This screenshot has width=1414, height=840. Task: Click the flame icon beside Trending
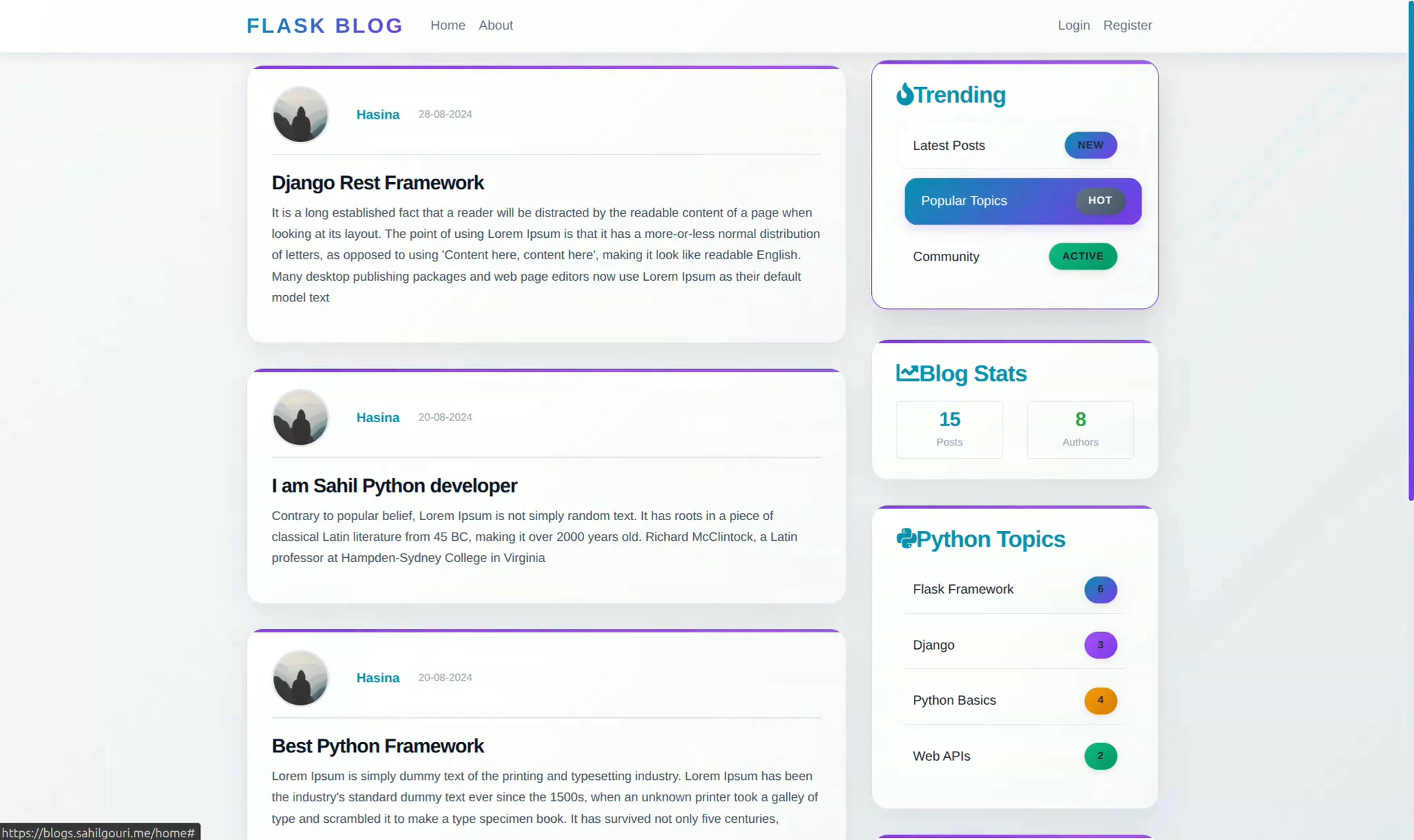[904, 94]
